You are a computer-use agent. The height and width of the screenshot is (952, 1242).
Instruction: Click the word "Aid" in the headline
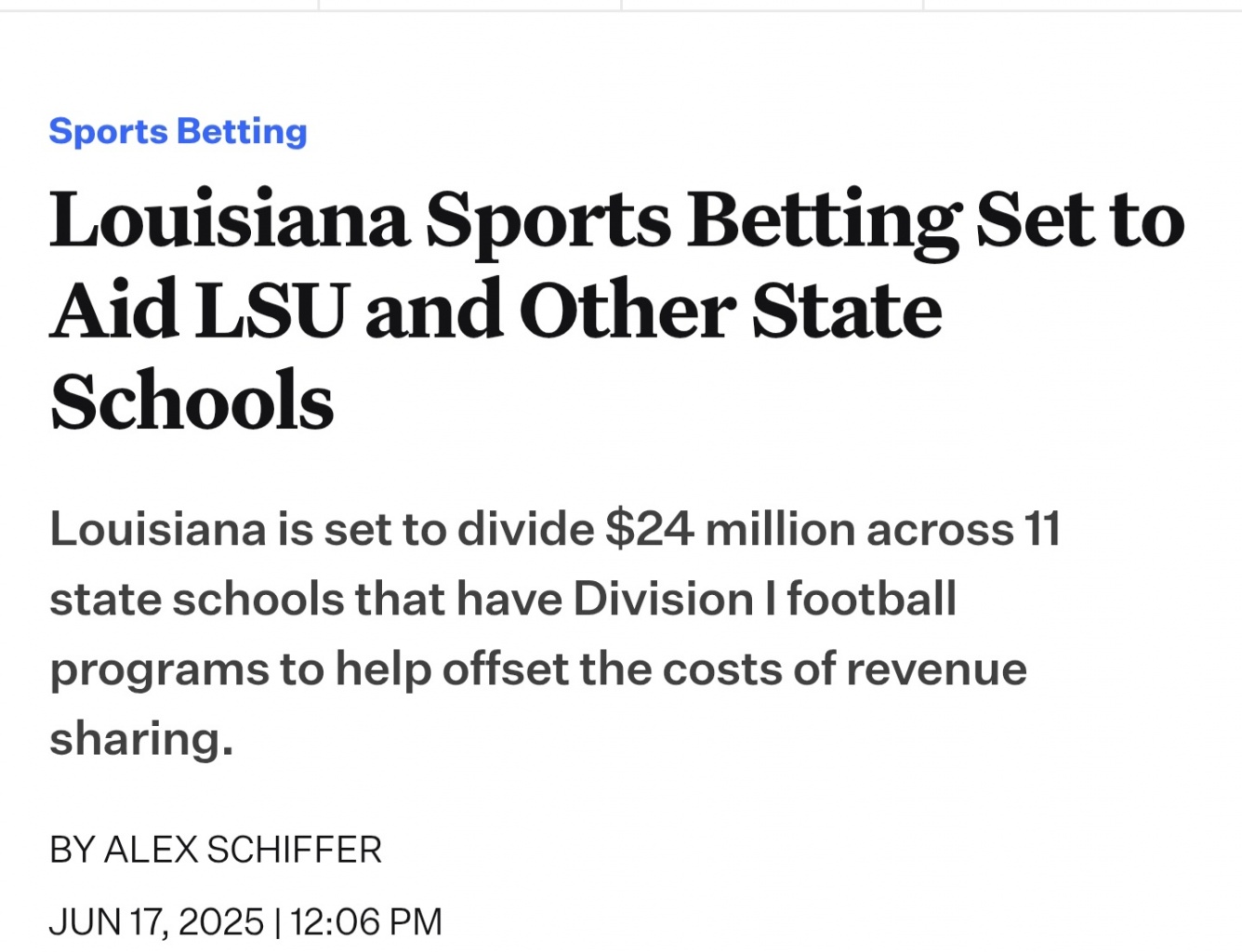[114, 311]
